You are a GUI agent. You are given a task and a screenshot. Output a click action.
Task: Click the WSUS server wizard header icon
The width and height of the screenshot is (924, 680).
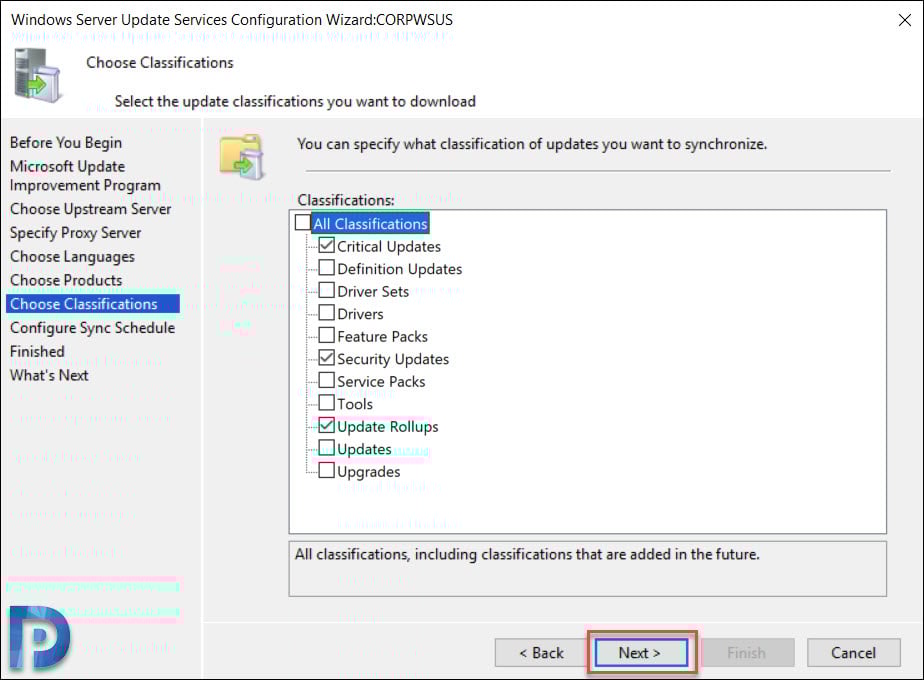click(37, 75)
